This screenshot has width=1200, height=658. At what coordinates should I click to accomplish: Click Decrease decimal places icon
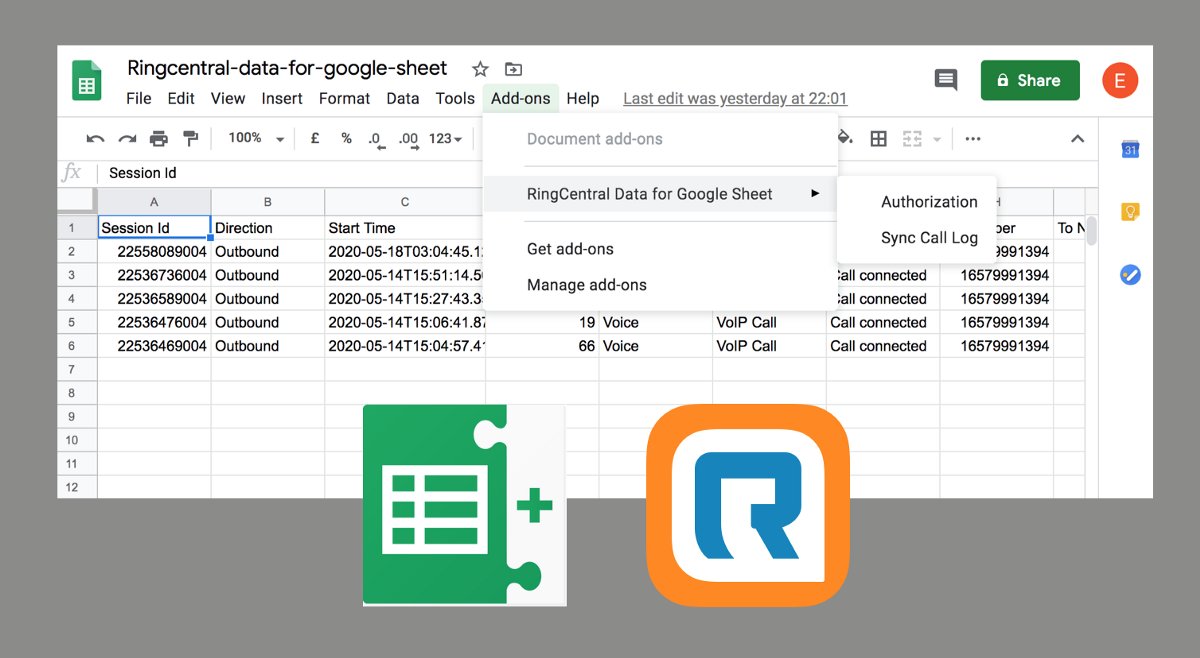click(376, 139)
